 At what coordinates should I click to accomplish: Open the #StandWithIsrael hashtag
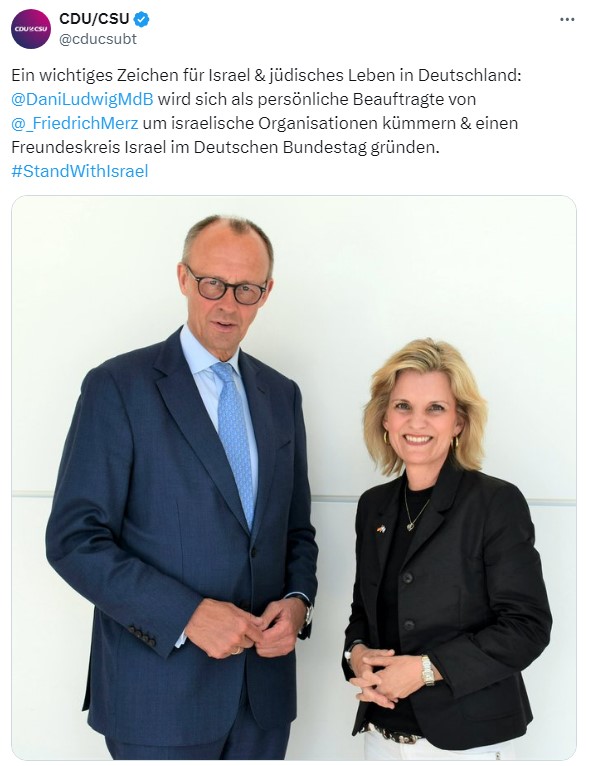80,171
